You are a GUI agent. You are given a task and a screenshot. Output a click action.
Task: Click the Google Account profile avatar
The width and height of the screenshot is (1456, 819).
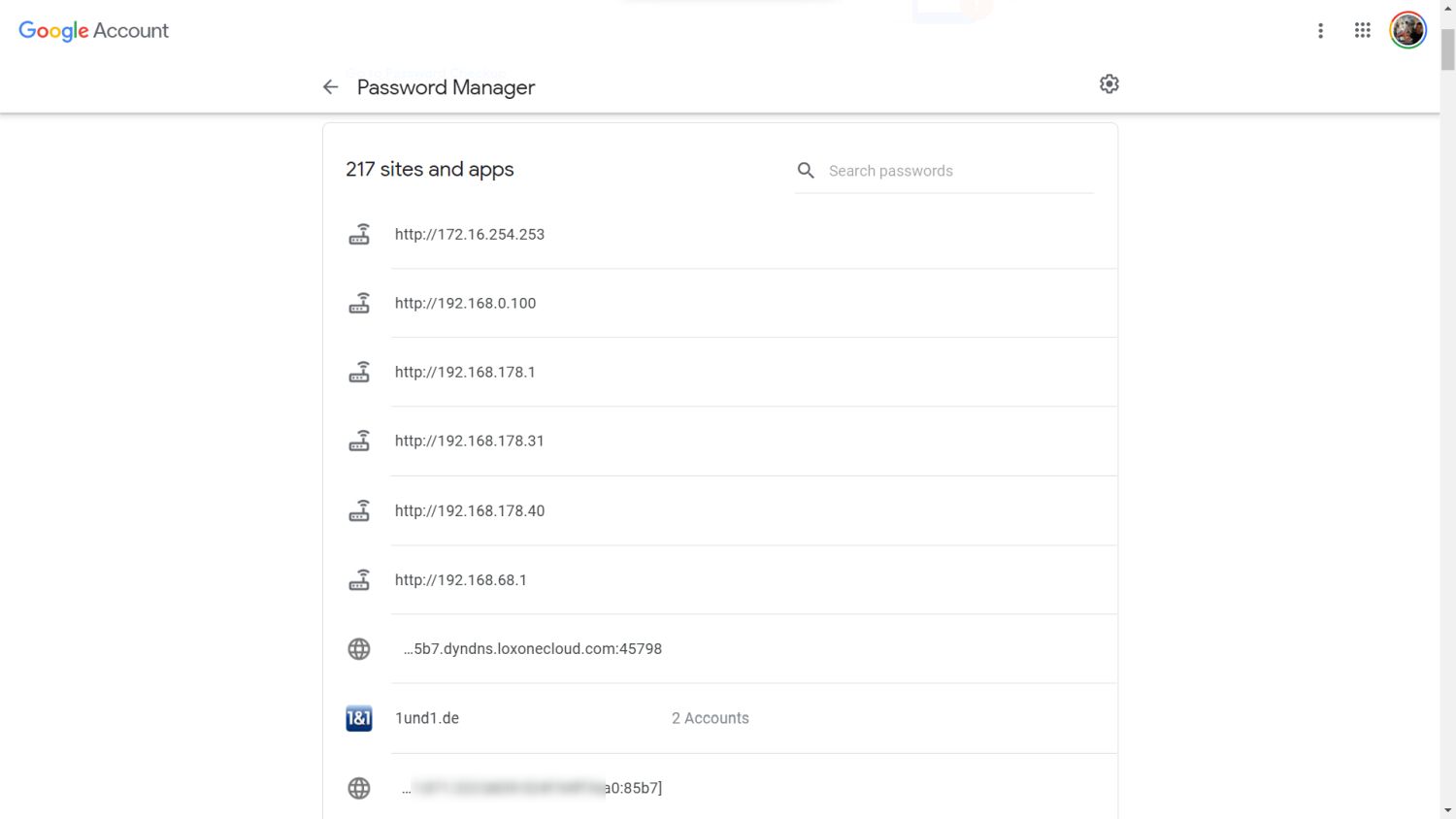1407,31
